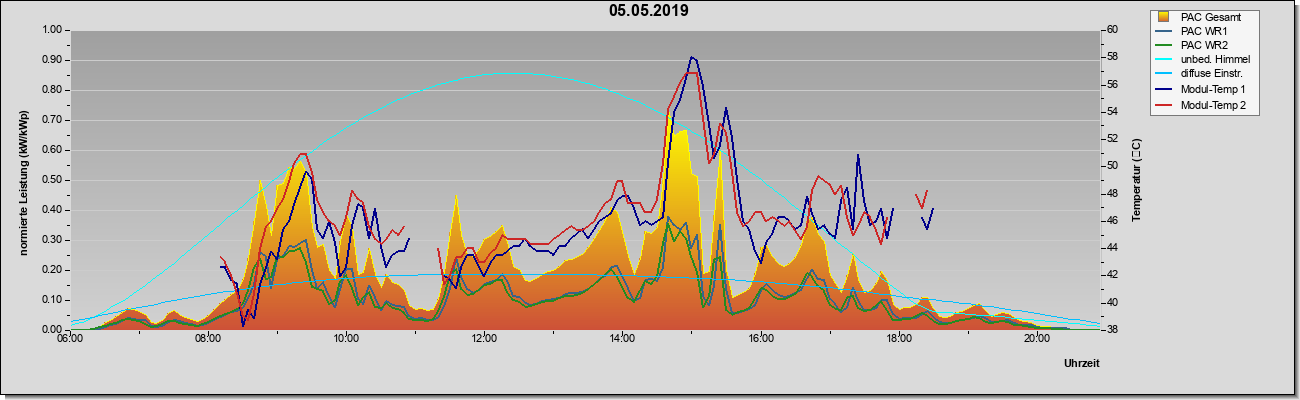Click the diffuse Einstr. legend line marker
Image resolution: width=1300 pixels, height=400 pixels.
pyautogui.click(x=1164, y=75)
